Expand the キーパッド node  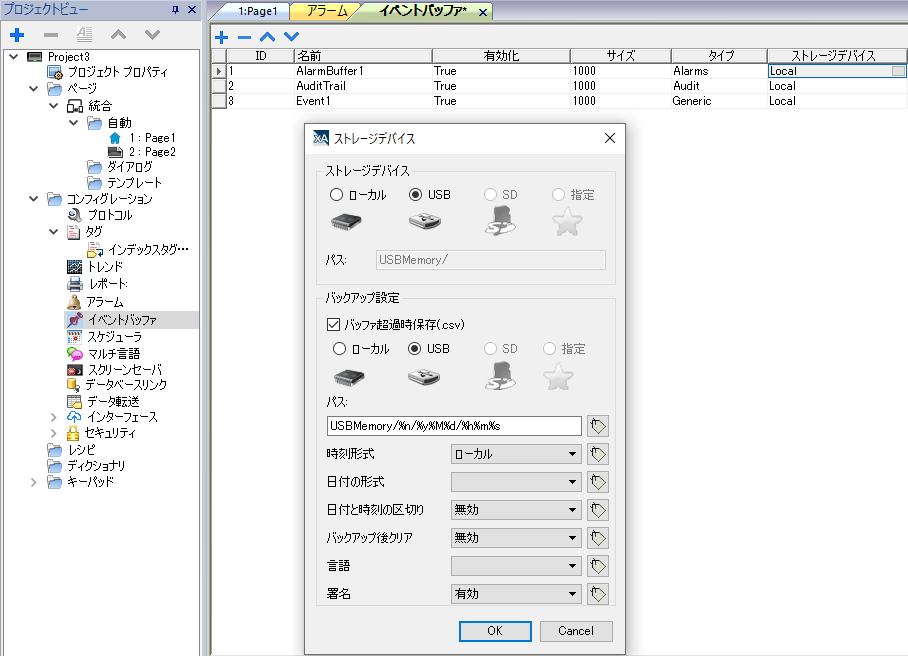coord(34,482)
